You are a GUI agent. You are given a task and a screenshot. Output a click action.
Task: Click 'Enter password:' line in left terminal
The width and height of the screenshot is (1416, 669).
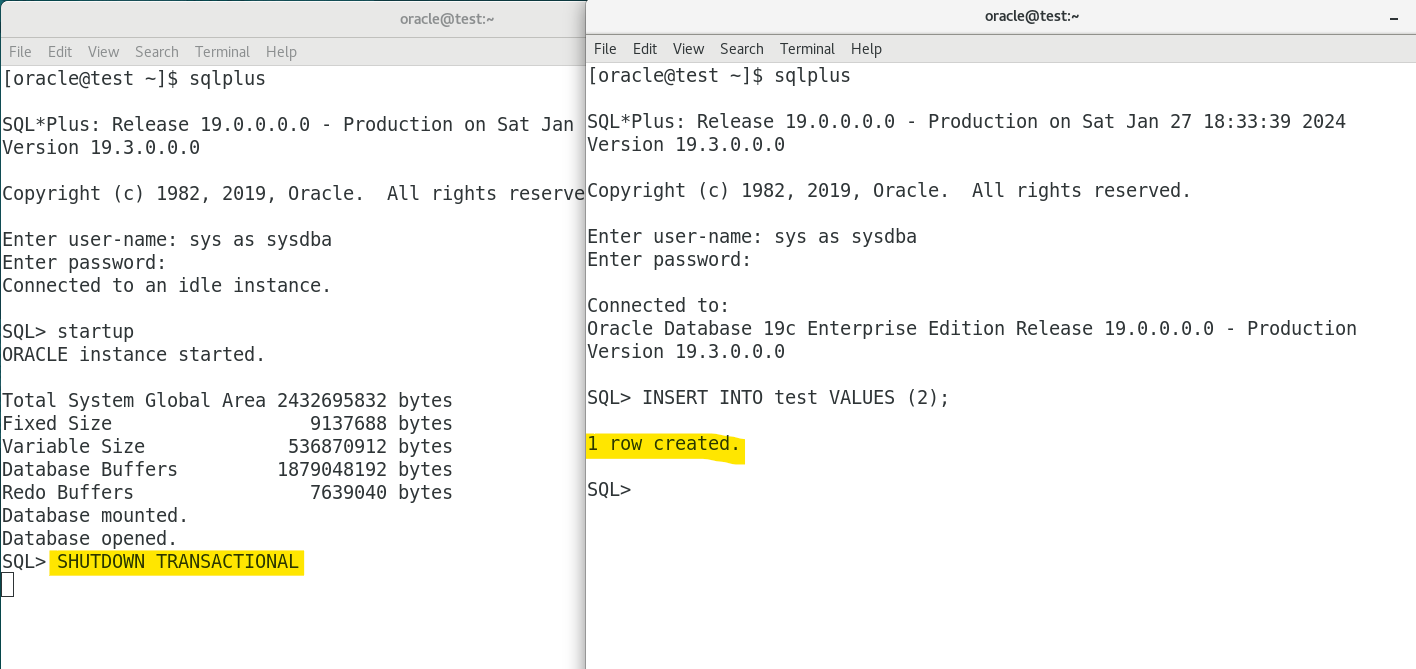point(84,263)
